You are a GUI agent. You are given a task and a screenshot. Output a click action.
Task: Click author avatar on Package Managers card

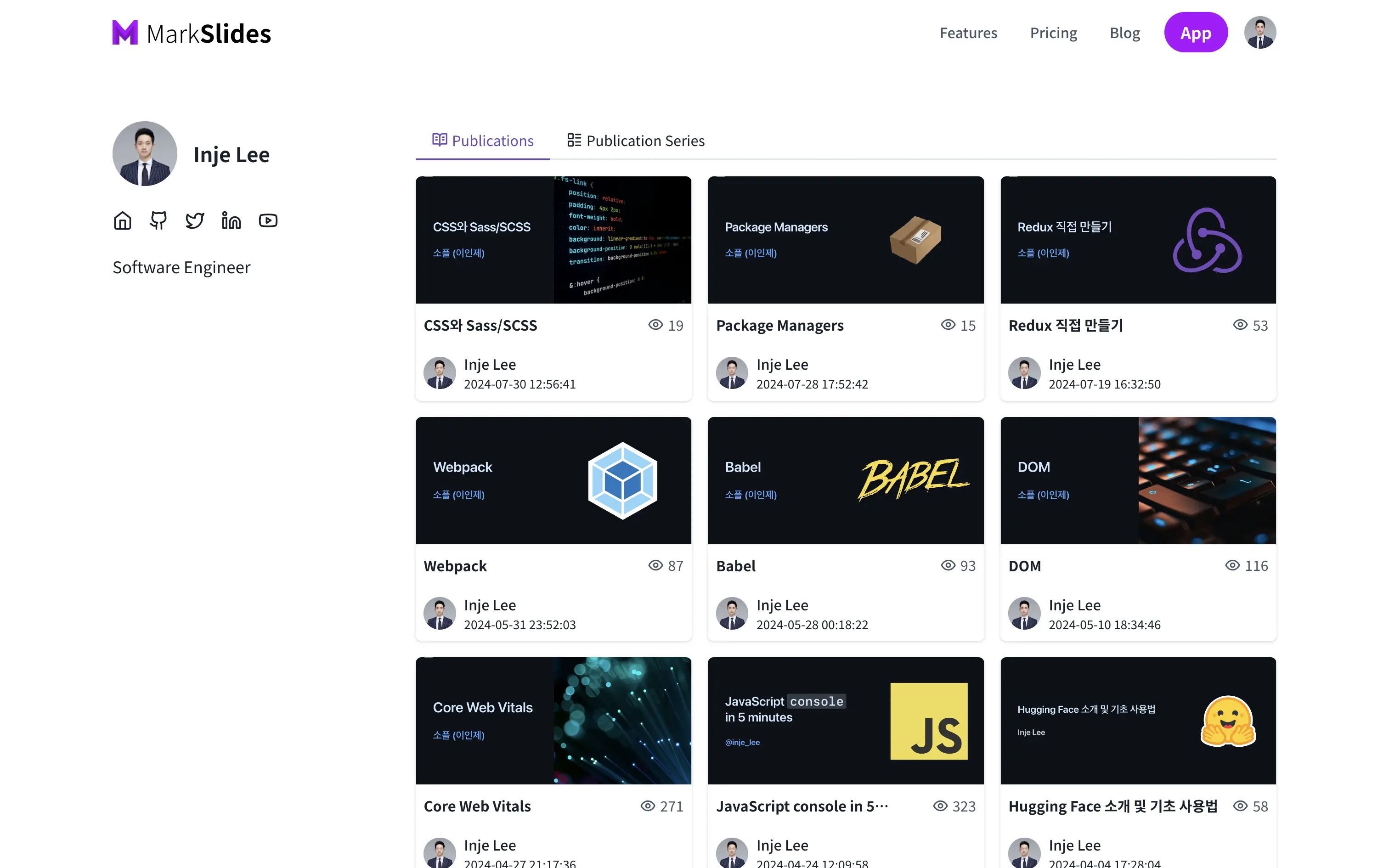pyautogui.click(x=732, y=373)
